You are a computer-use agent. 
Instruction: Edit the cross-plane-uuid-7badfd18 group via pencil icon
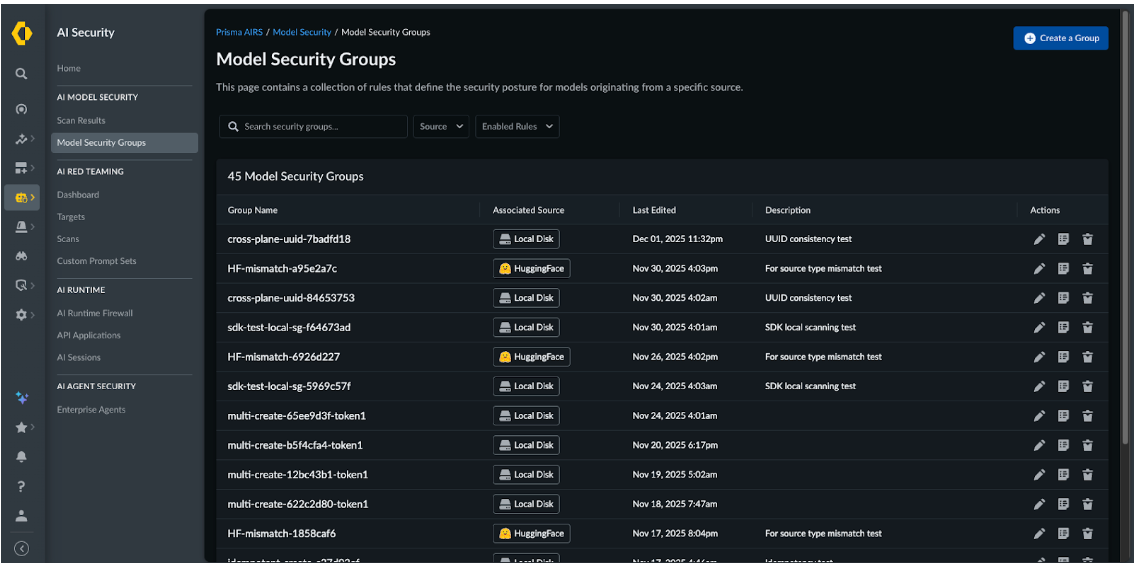1039,239
